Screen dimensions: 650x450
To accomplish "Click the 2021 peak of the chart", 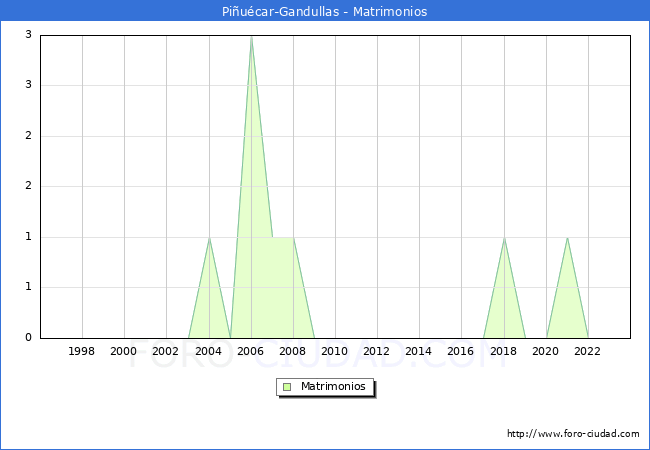I will point(567,238).
